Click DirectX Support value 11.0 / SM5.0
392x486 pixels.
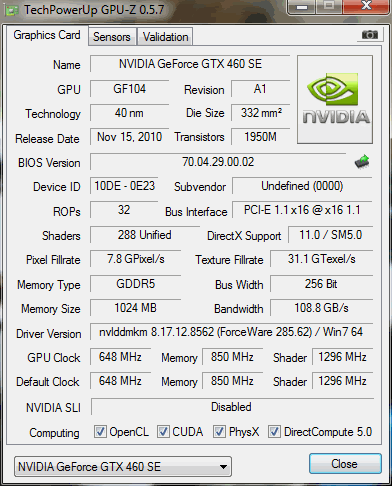[330, 235]
